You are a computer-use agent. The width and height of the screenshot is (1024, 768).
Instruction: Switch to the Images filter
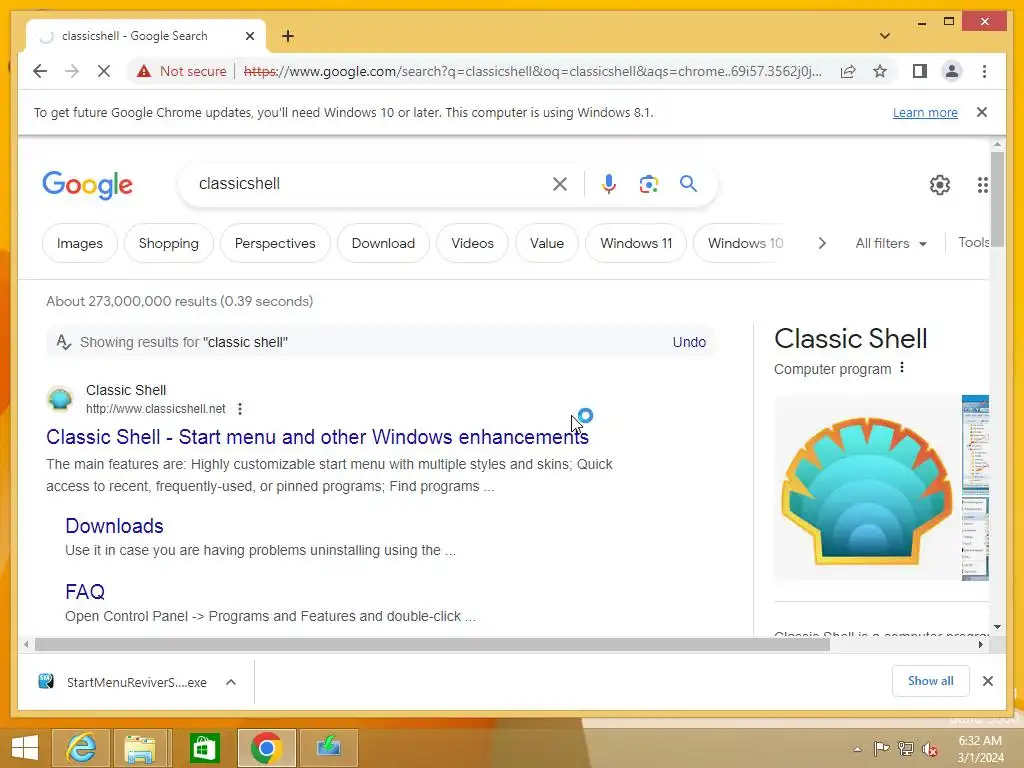tap(80, 243)
